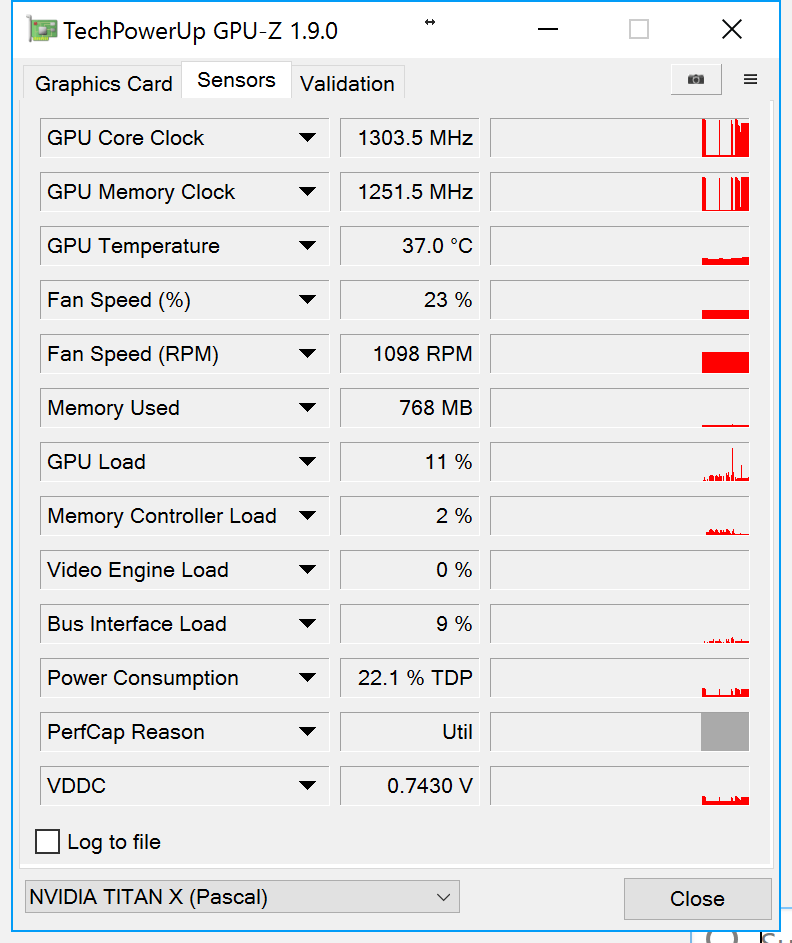The image size is (792, 943).
Task: Expand the Power Consumption dropdown arrow
Action: 307,678
